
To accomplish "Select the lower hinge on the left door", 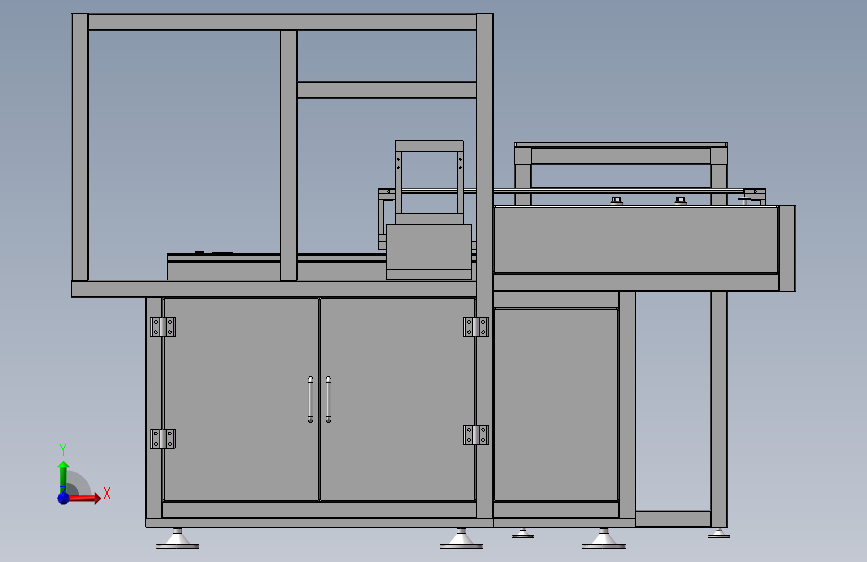I will point(163,439).
